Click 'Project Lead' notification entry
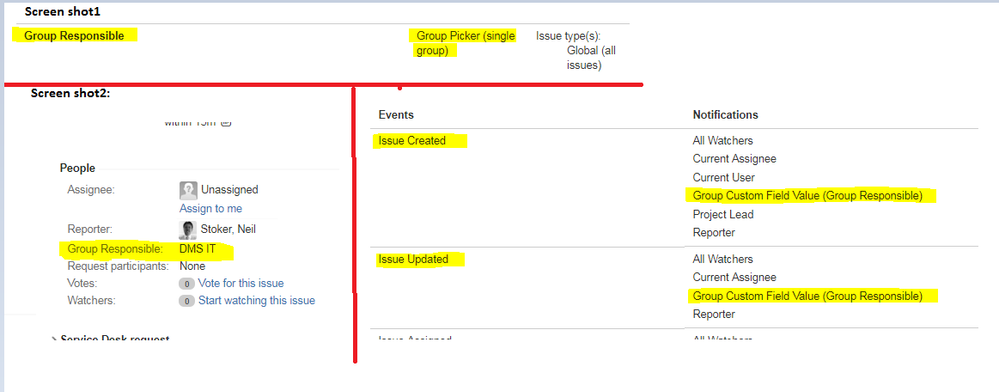 [x=723, y=214]
